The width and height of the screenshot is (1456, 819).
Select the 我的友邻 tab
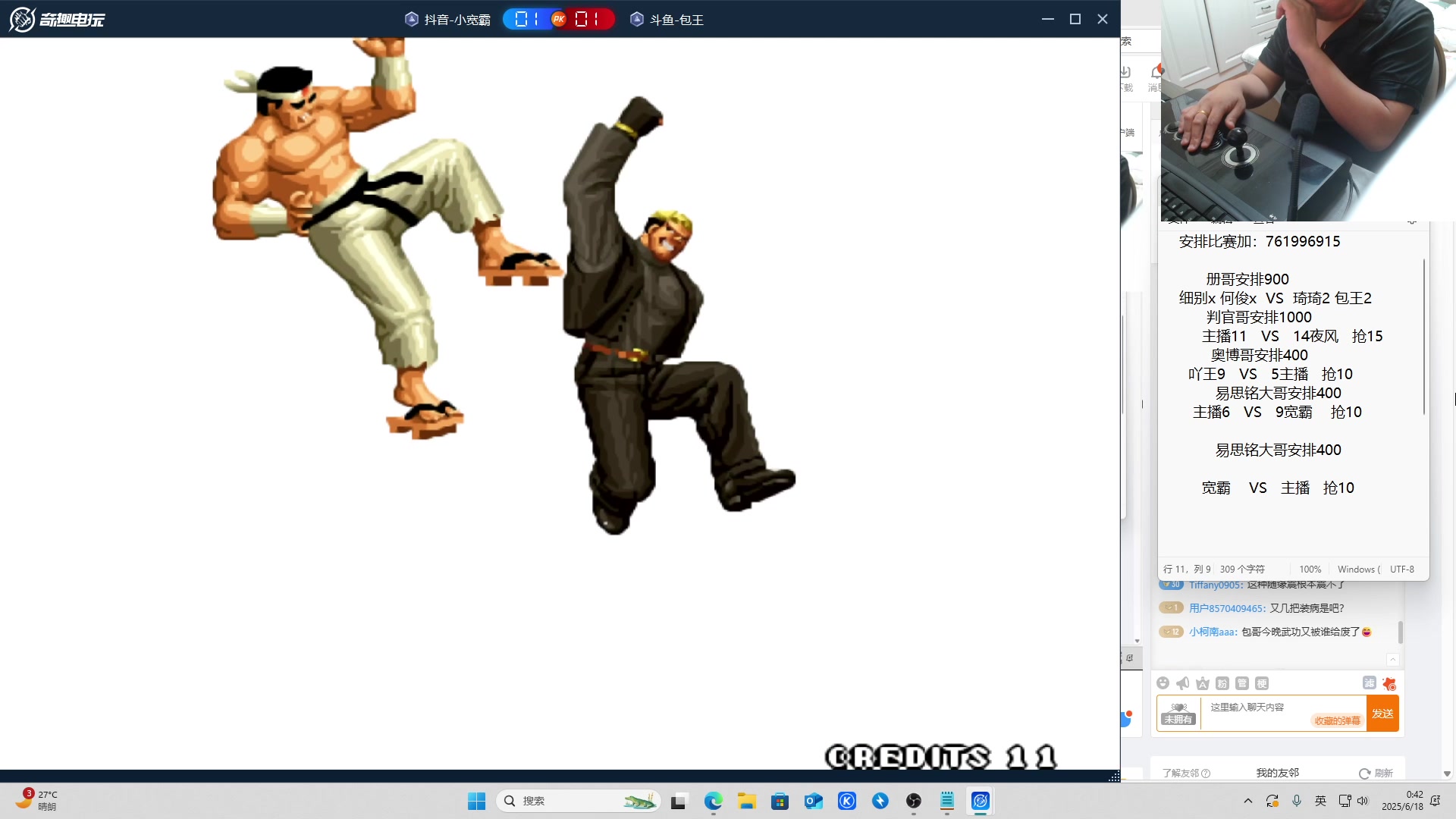pos(1277,773)
